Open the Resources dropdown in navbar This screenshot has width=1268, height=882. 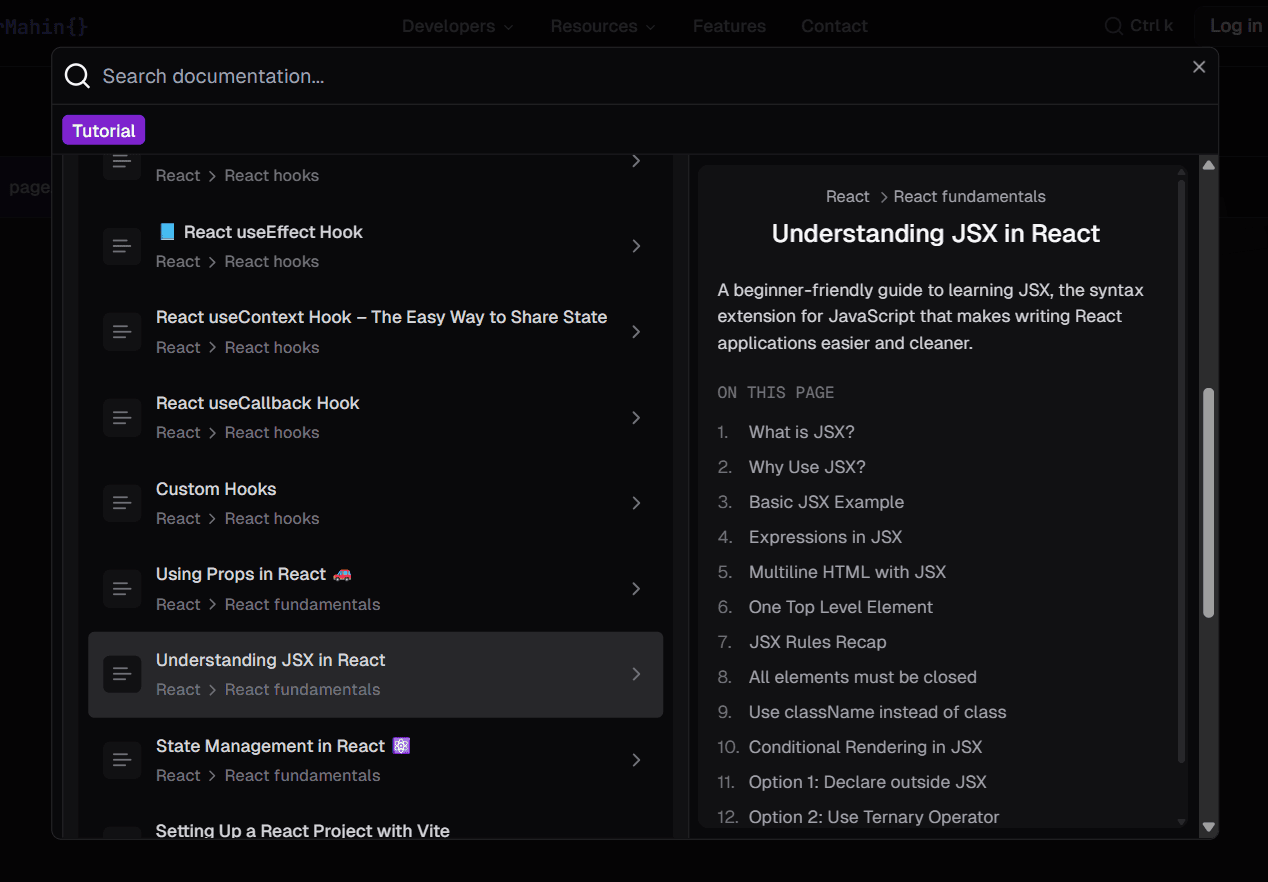pyautogui.click(x=603, y=26)
